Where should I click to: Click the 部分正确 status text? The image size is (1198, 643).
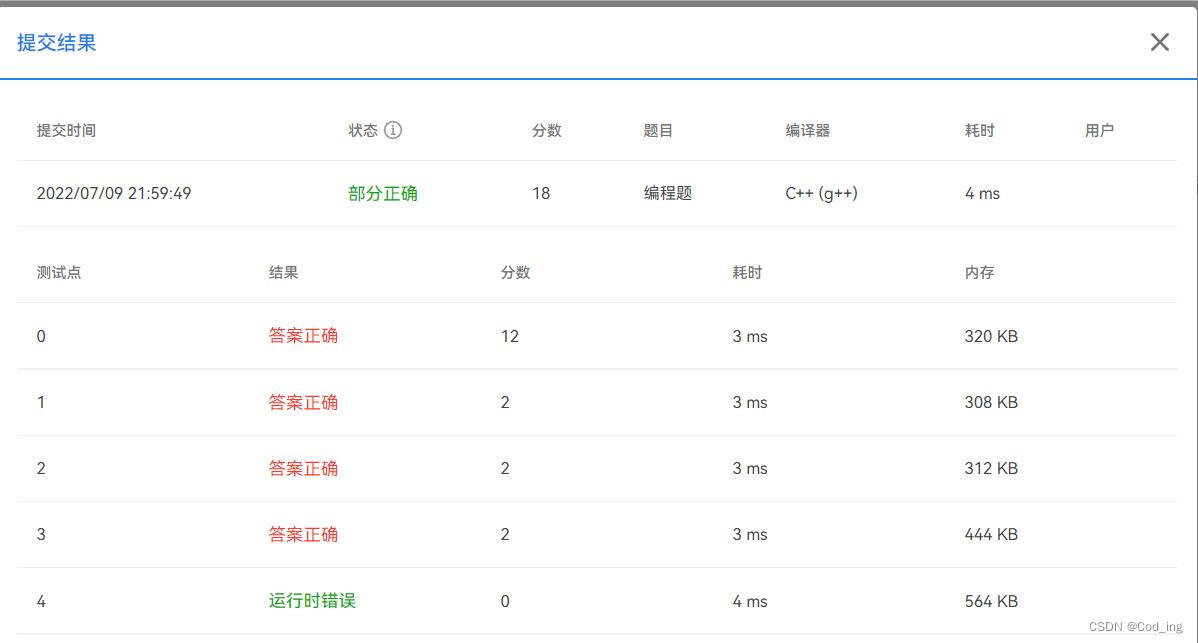[x=383, y=193]
